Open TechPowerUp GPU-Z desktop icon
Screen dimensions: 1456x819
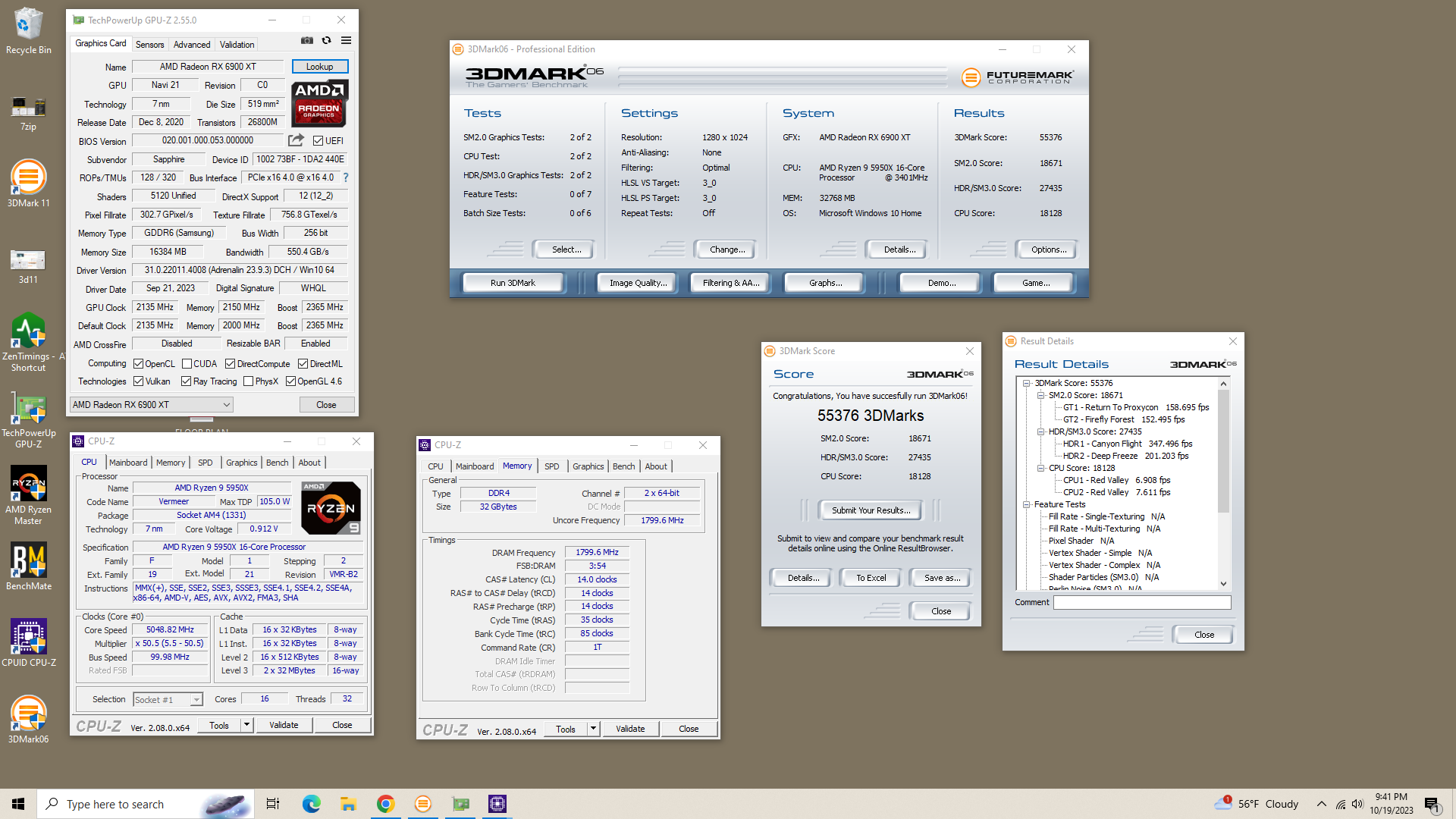coord(28,421)
